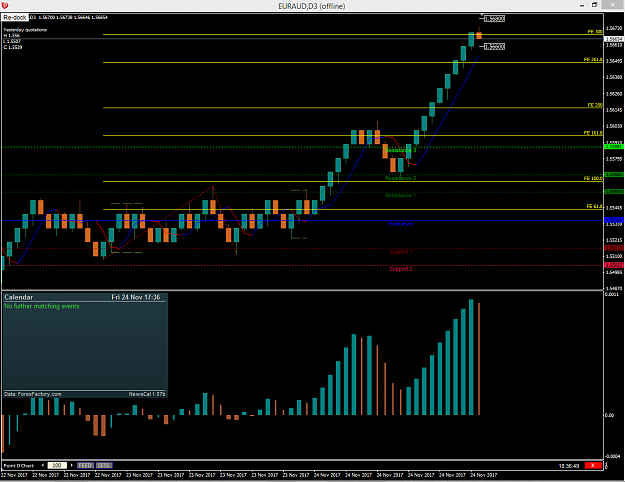Click the upper price label box above candles
Viewport: 625px width, 482px height.
point(494,18)
